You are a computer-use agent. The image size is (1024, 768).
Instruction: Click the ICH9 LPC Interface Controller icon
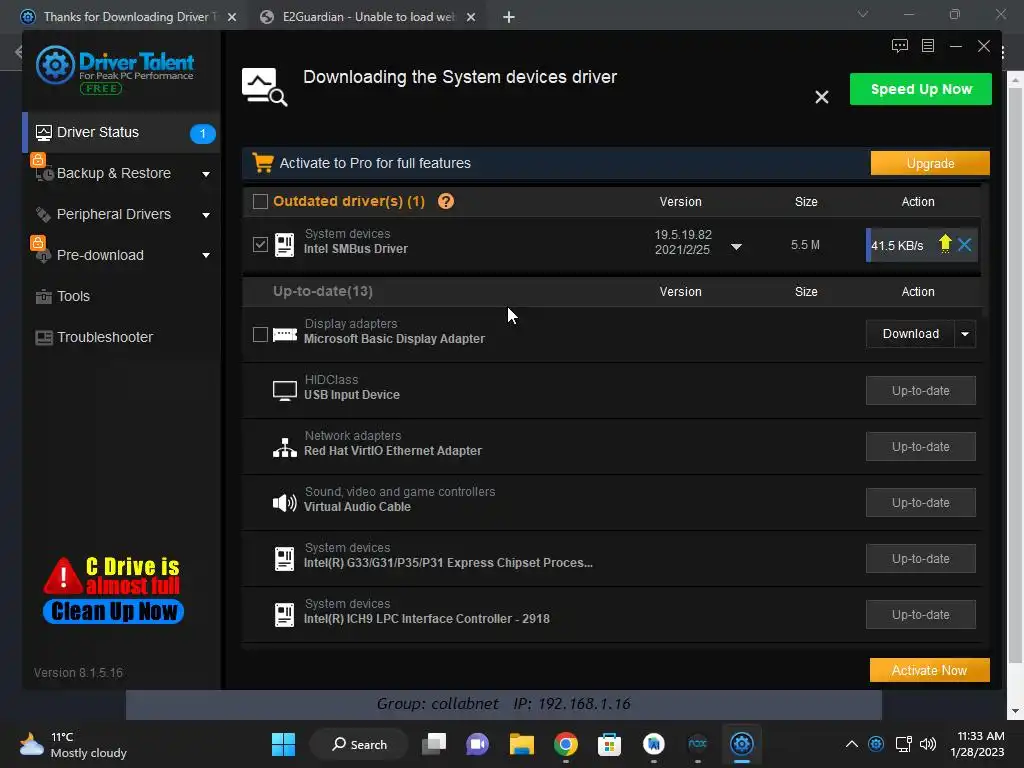point(284,615)
